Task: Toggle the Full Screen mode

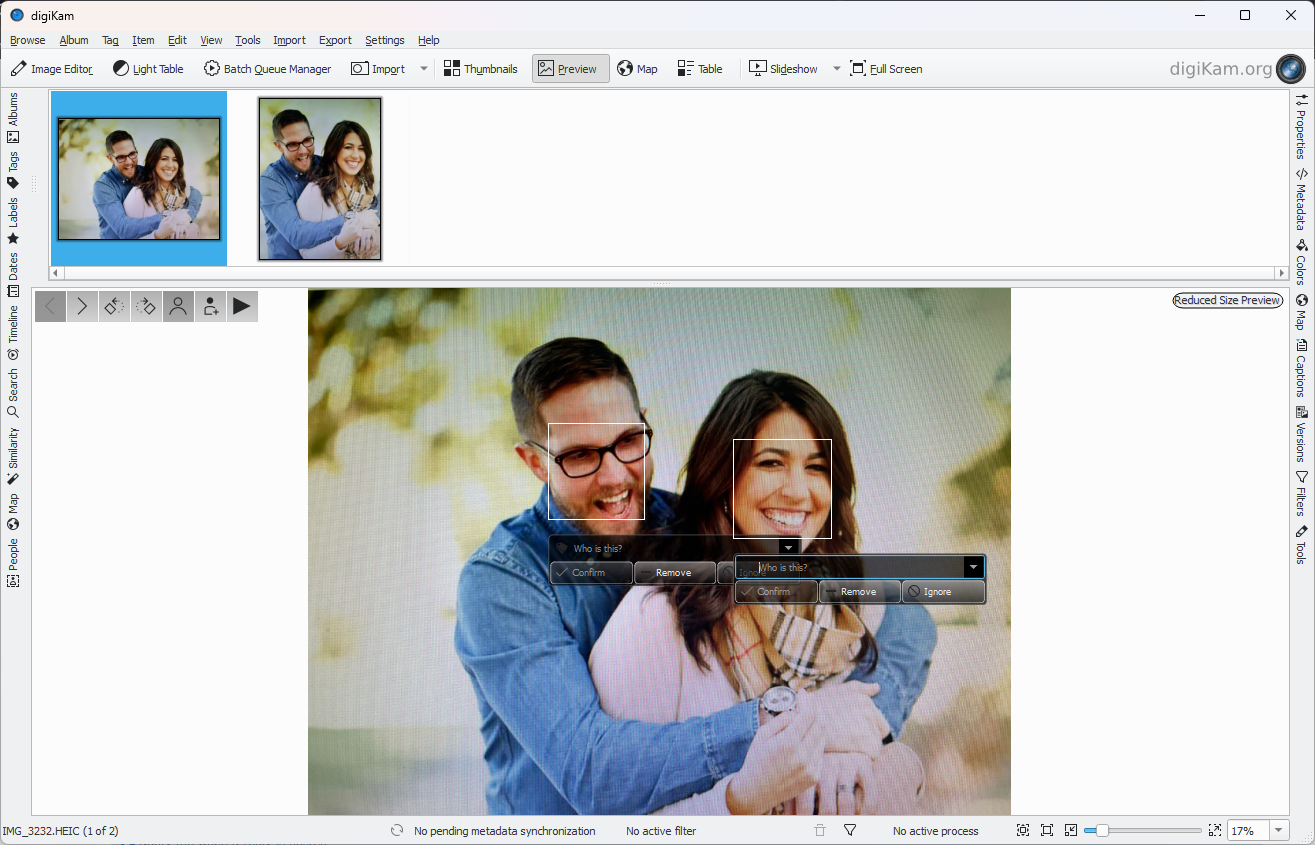Action: click(886, 69)
